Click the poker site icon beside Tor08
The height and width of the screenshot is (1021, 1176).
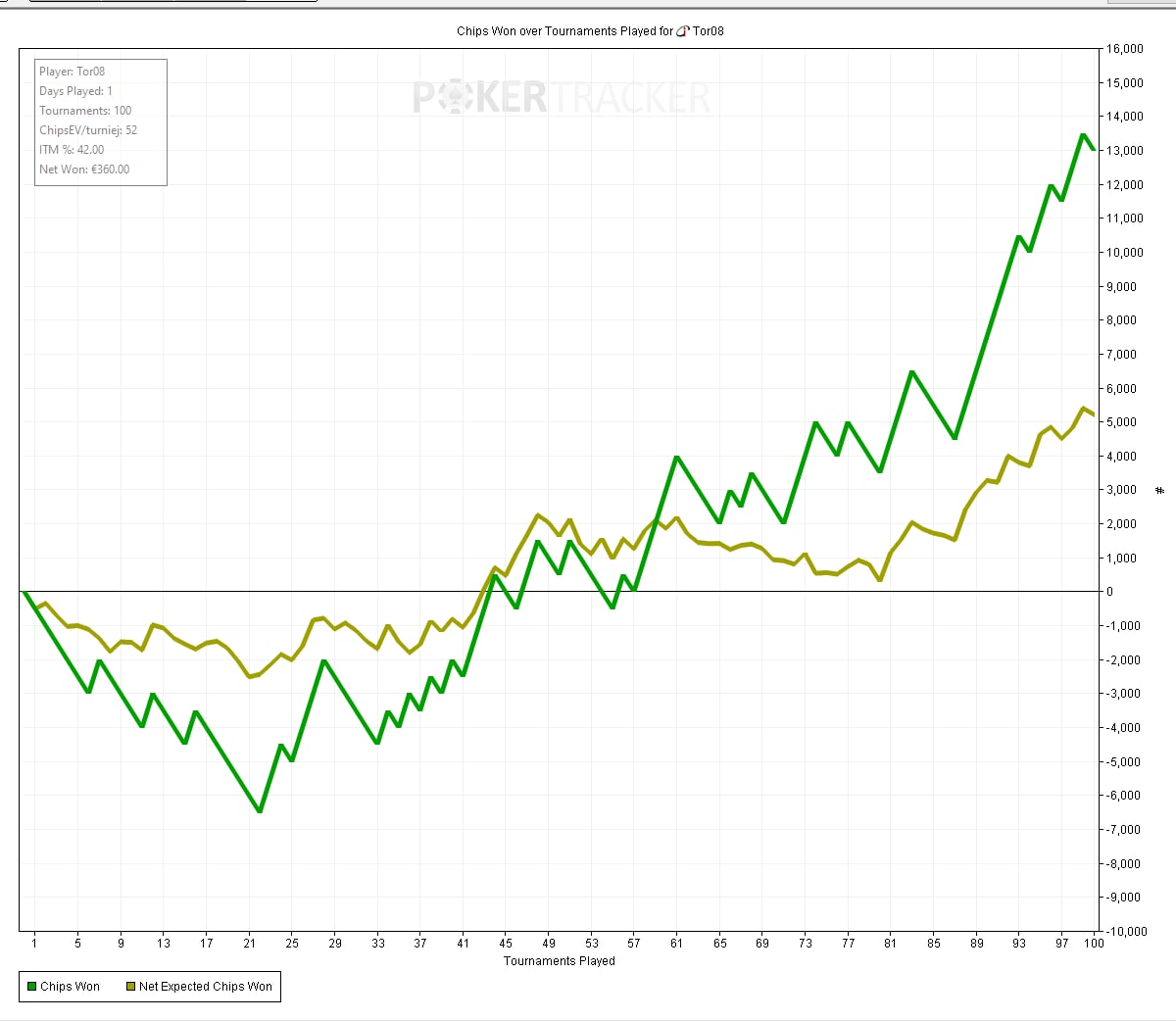click(683, 31)
